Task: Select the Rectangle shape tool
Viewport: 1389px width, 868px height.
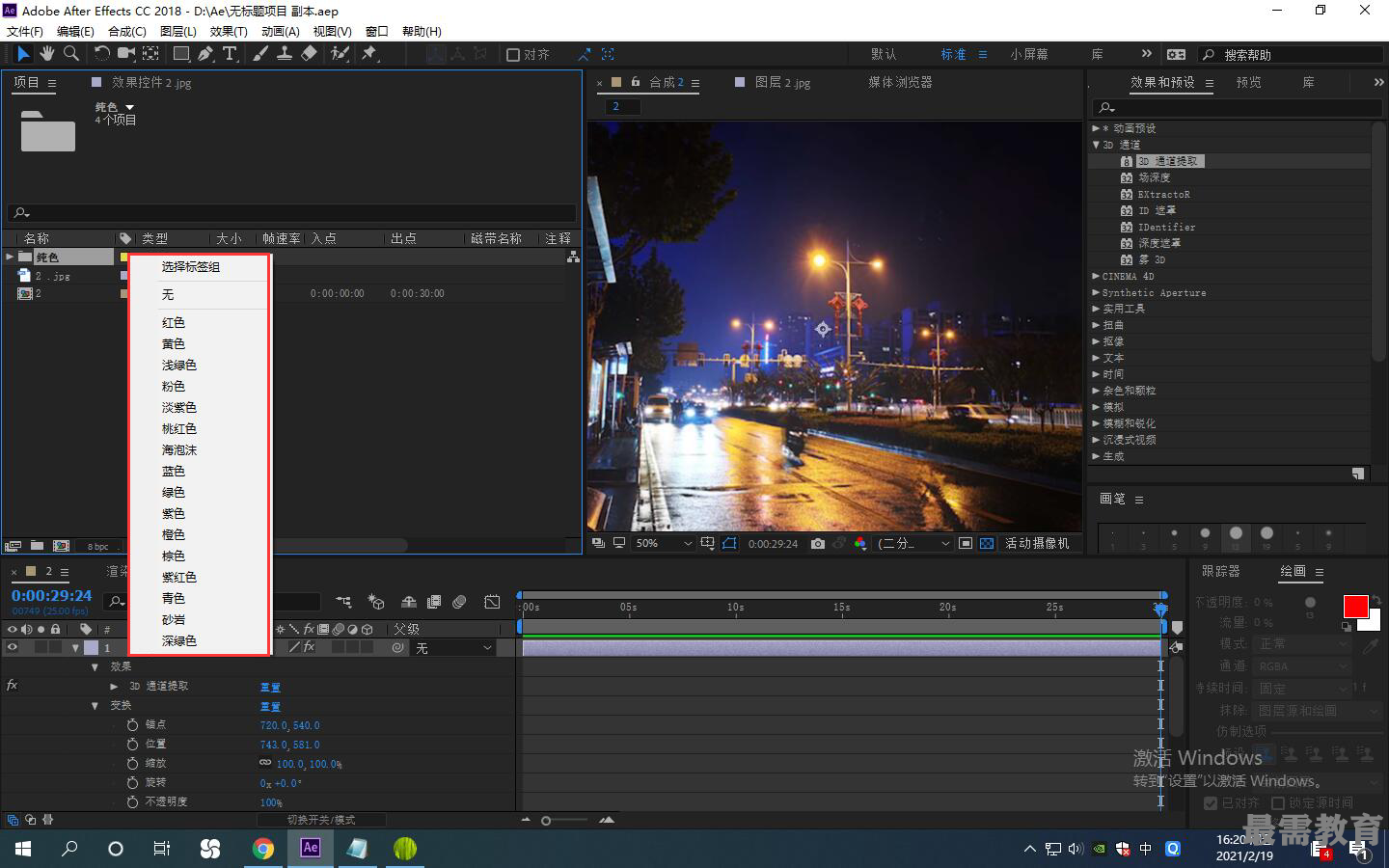Action: pyautogui.click(x=180, y=54)
